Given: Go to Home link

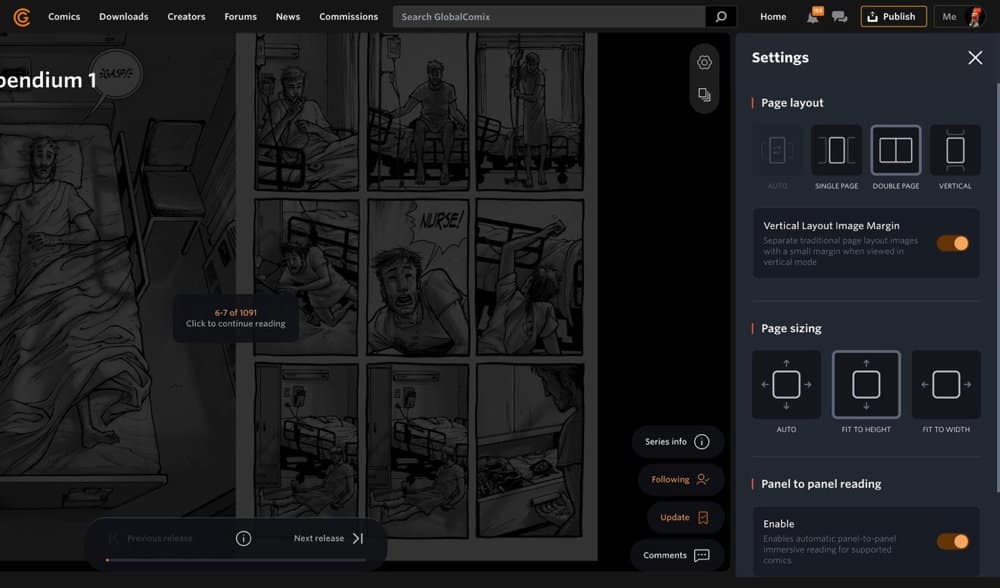Looking at the screenshot, I should point(773,17).
